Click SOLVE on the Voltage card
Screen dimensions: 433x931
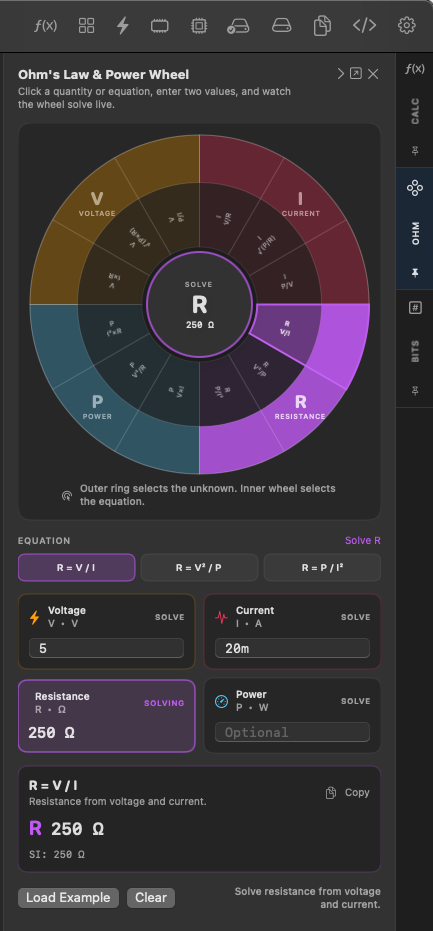click(x=170, y=617)
